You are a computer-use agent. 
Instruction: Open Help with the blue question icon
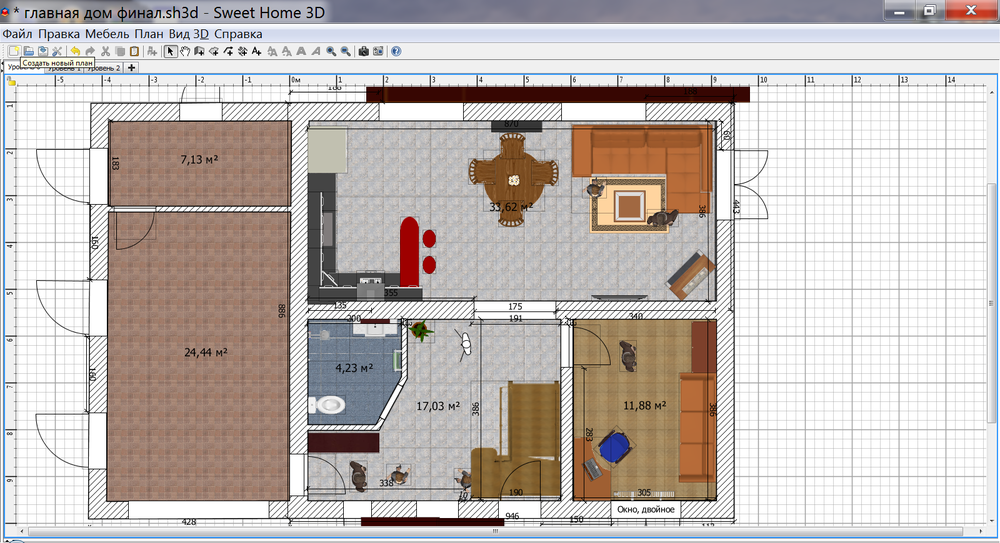click(396, 51)
